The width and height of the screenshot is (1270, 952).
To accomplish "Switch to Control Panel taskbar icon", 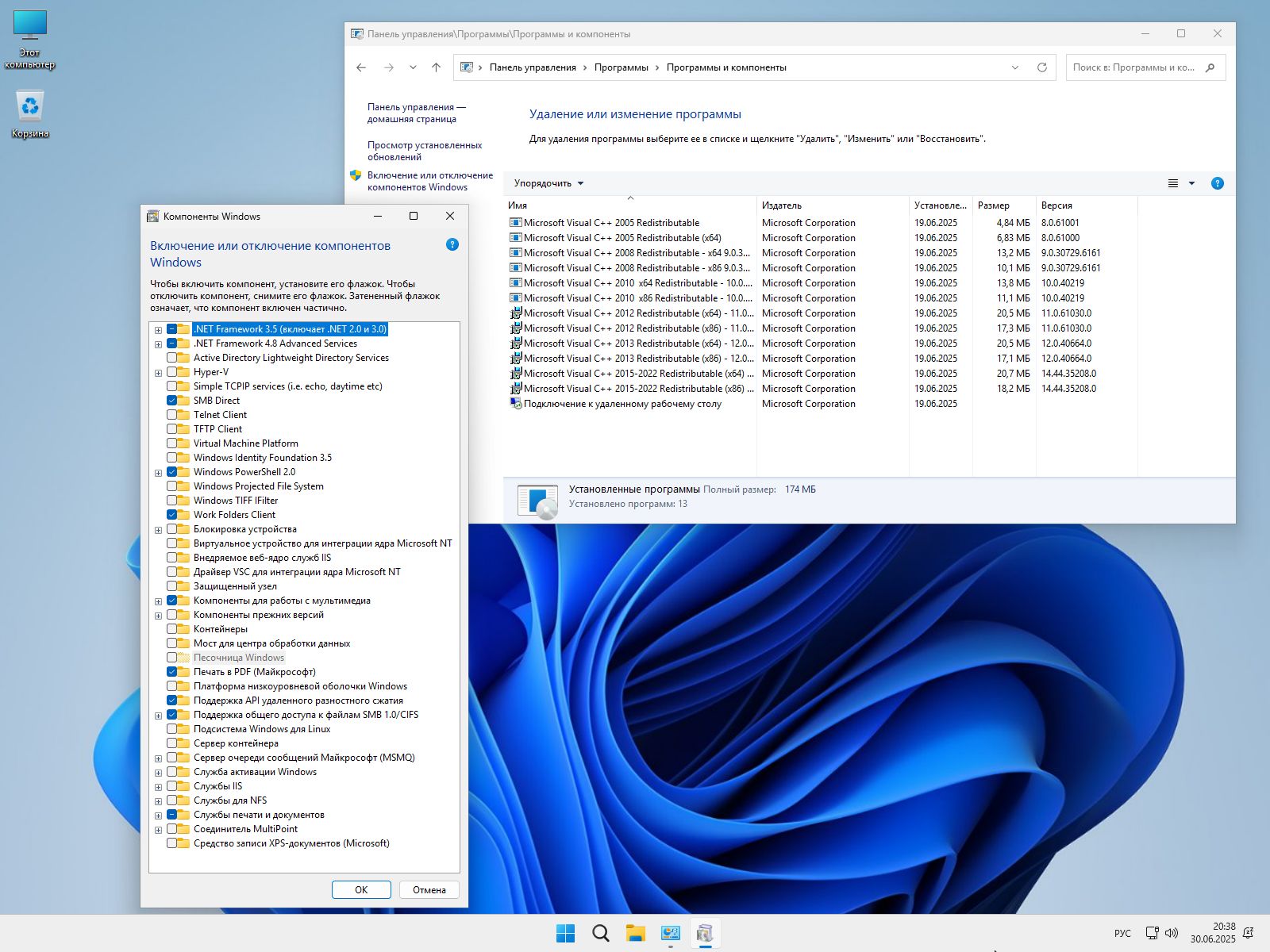I will pos(671,933).
